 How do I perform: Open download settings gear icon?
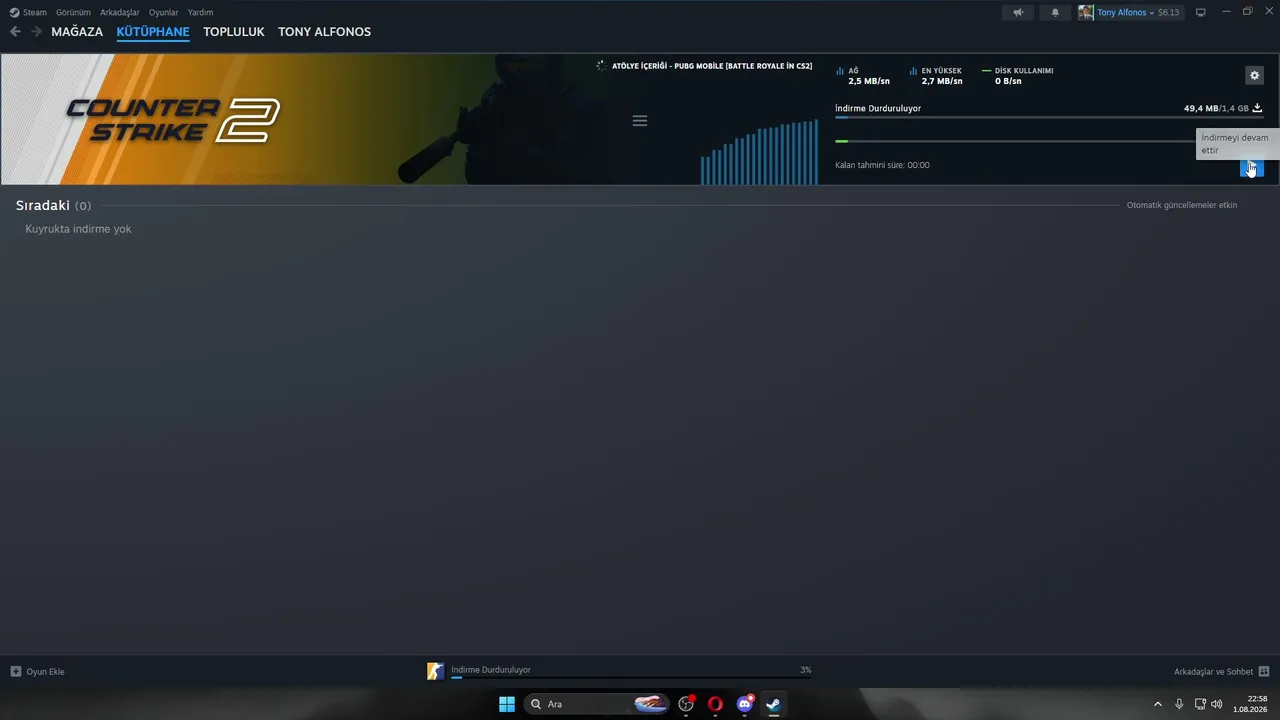pyautogui.click(x=1254, y=75)
